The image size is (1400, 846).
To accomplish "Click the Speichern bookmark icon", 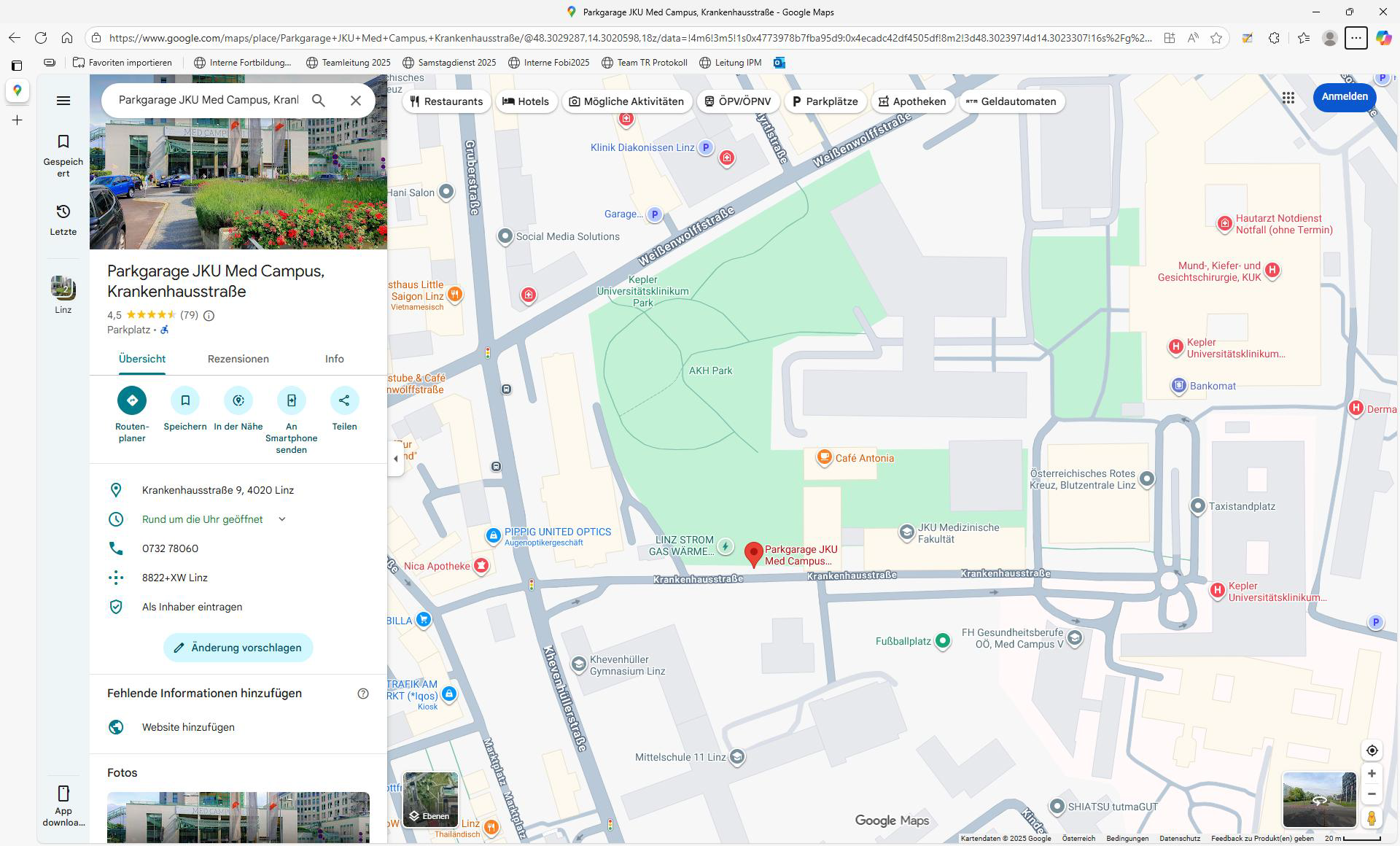I will [185, 400].
